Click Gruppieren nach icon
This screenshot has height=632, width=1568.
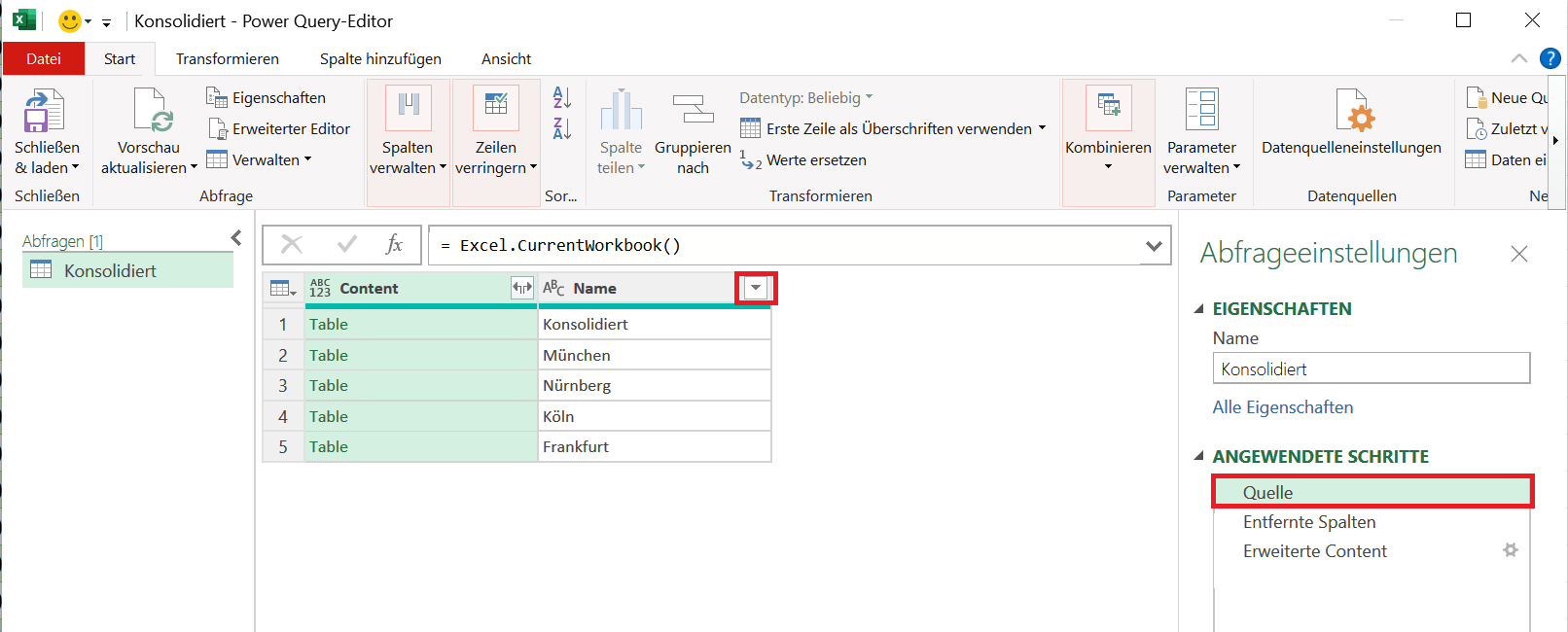click(x=694, y=109)
